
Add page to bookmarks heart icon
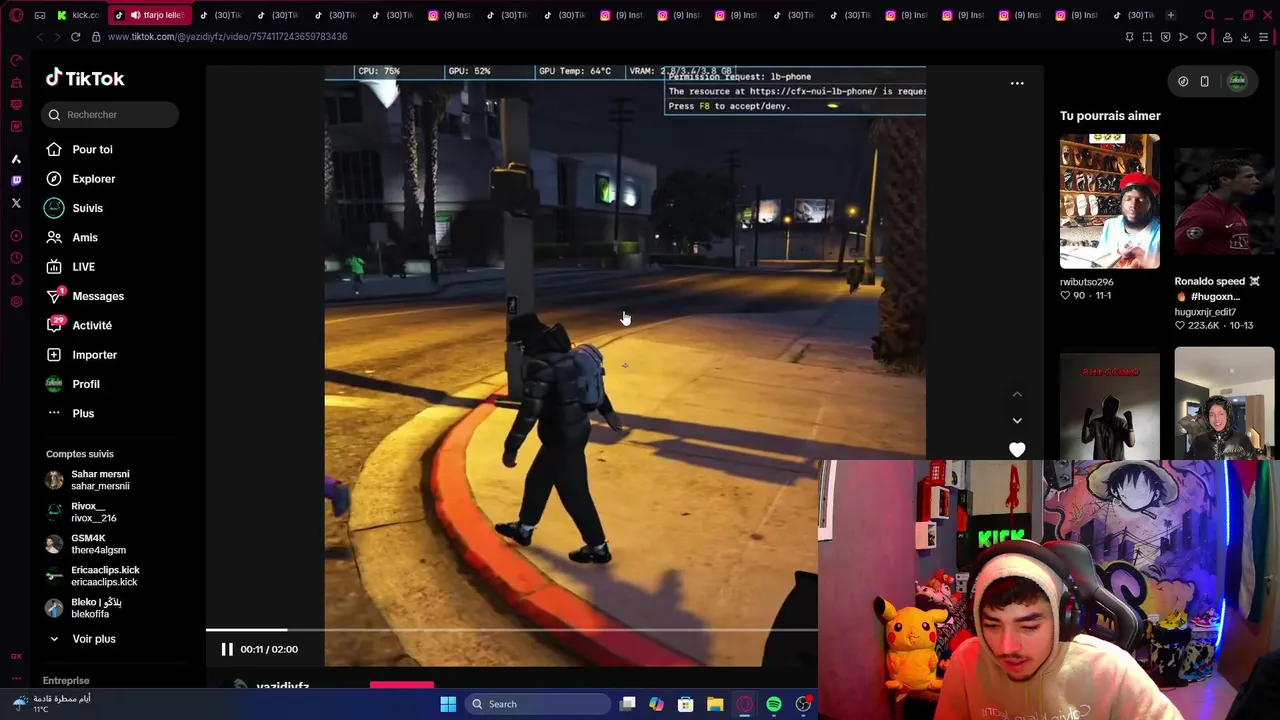1202,37
